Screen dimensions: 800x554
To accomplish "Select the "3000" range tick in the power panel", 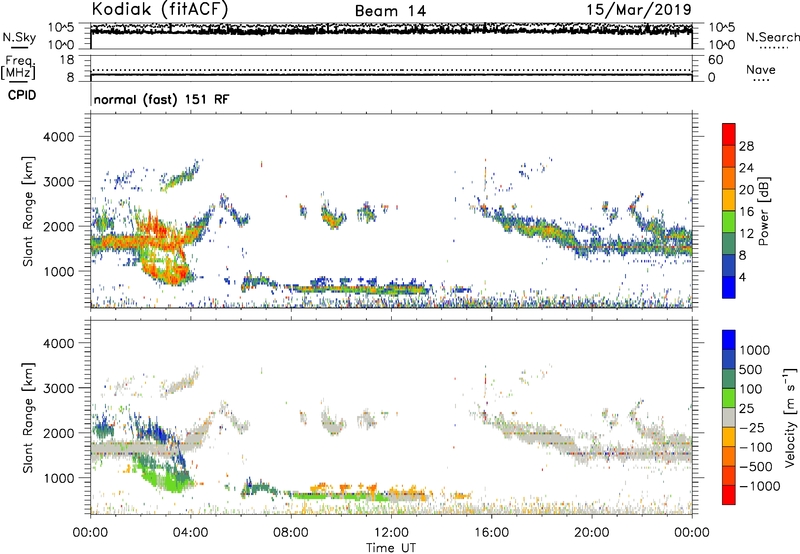I will tap(58, 182).
